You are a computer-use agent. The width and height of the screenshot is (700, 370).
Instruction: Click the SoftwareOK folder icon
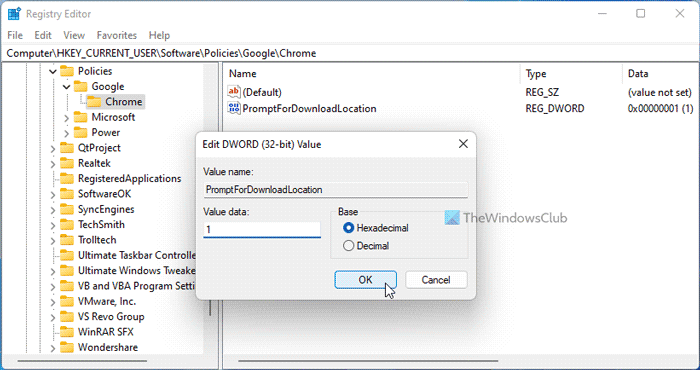coord(67,194)
